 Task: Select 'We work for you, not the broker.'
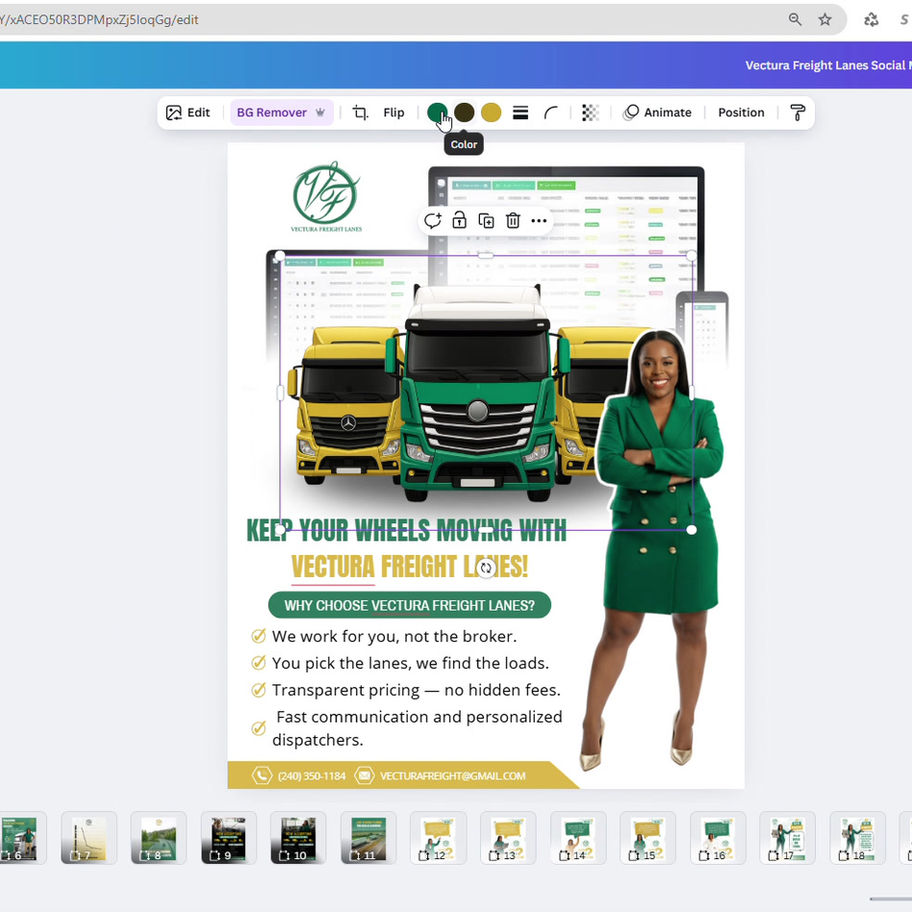pyautogui.click(x=394, y=636)
